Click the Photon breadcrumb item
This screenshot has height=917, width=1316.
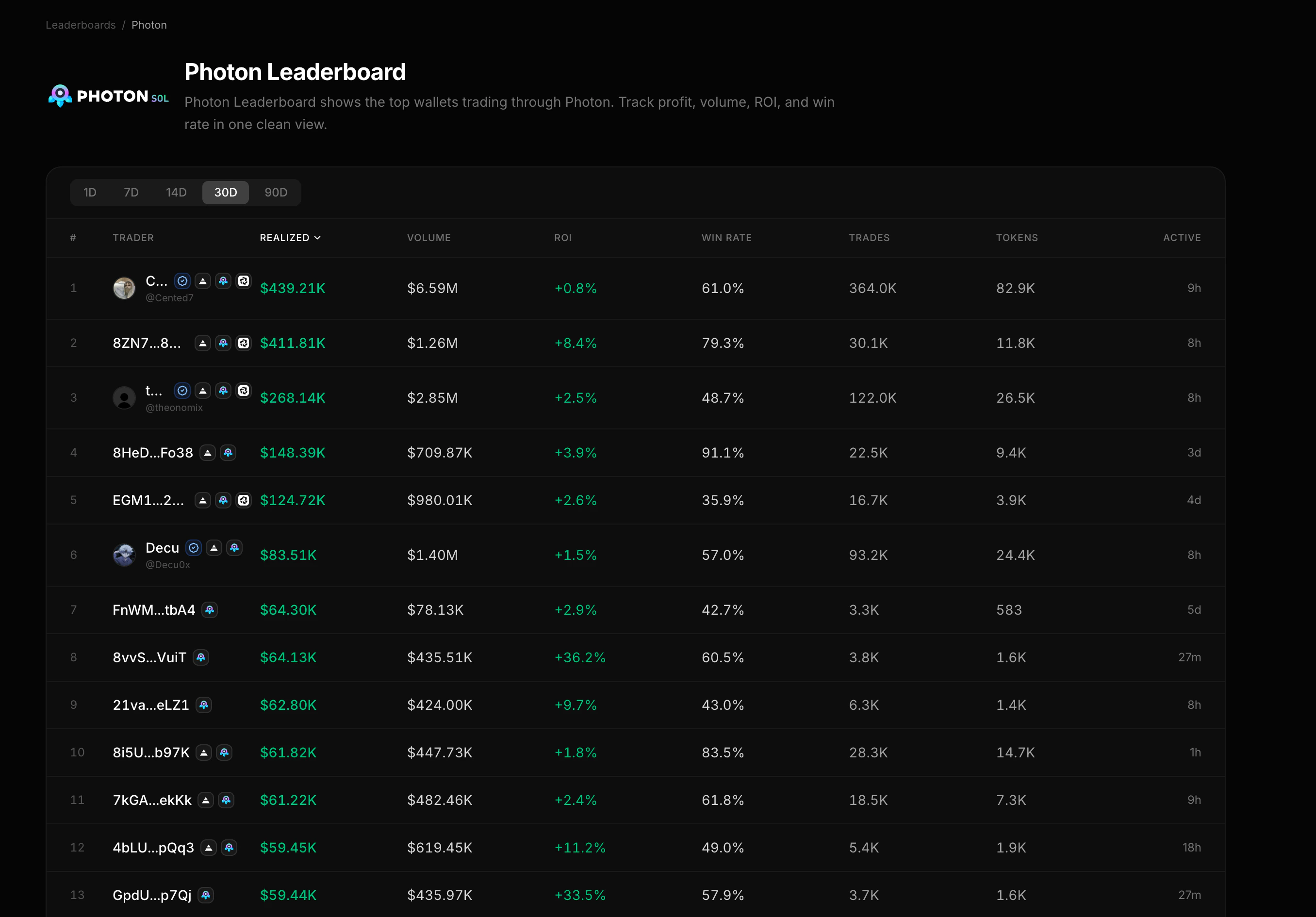(x=149, y=25)
